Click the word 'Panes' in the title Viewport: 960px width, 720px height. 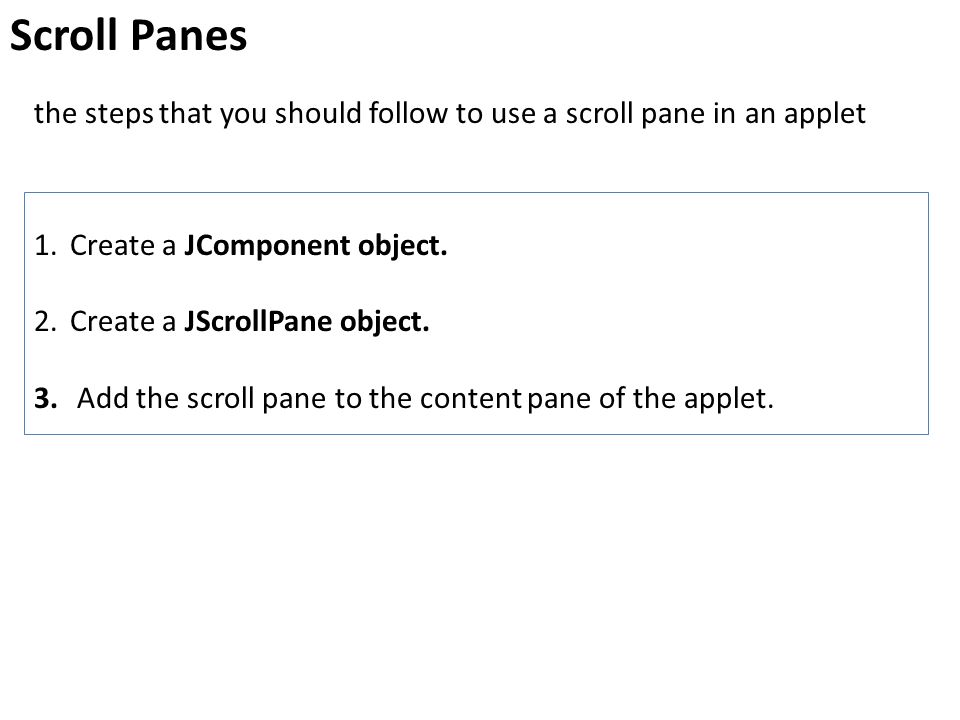pyautogui.click(x=189, y=36)
